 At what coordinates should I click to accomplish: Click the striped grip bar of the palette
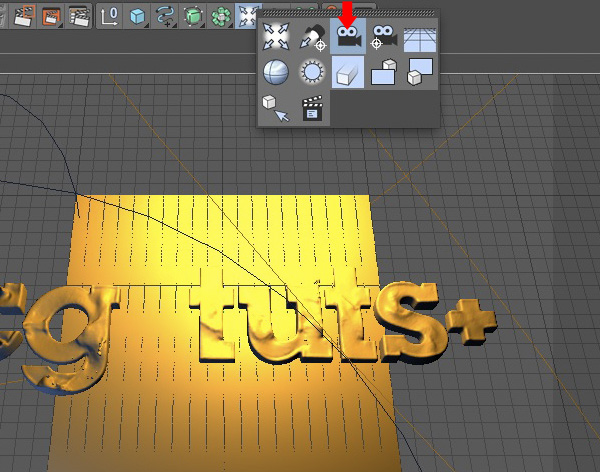tap(348, 13)
